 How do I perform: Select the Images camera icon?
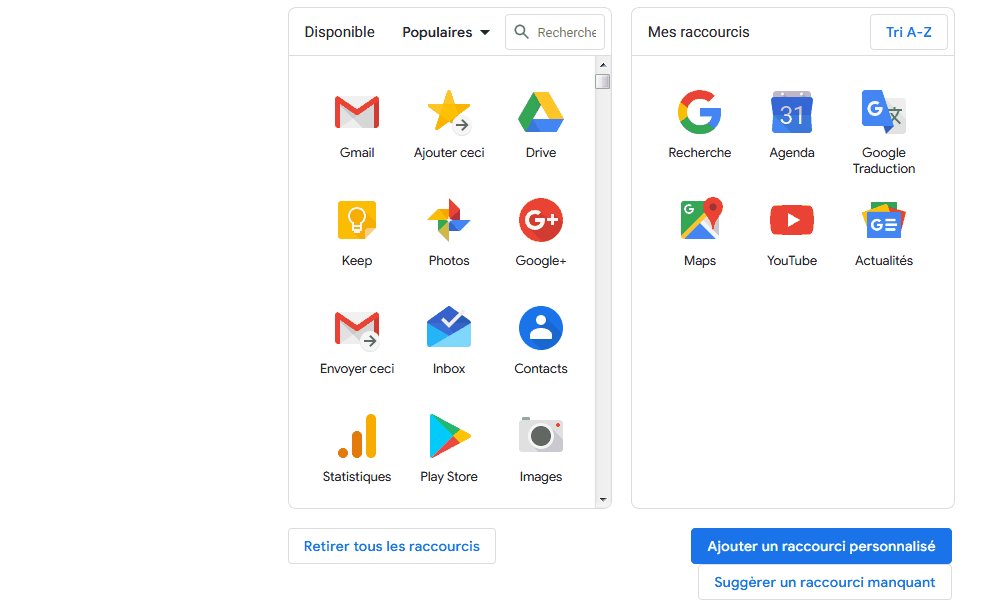tap(541, 435)
